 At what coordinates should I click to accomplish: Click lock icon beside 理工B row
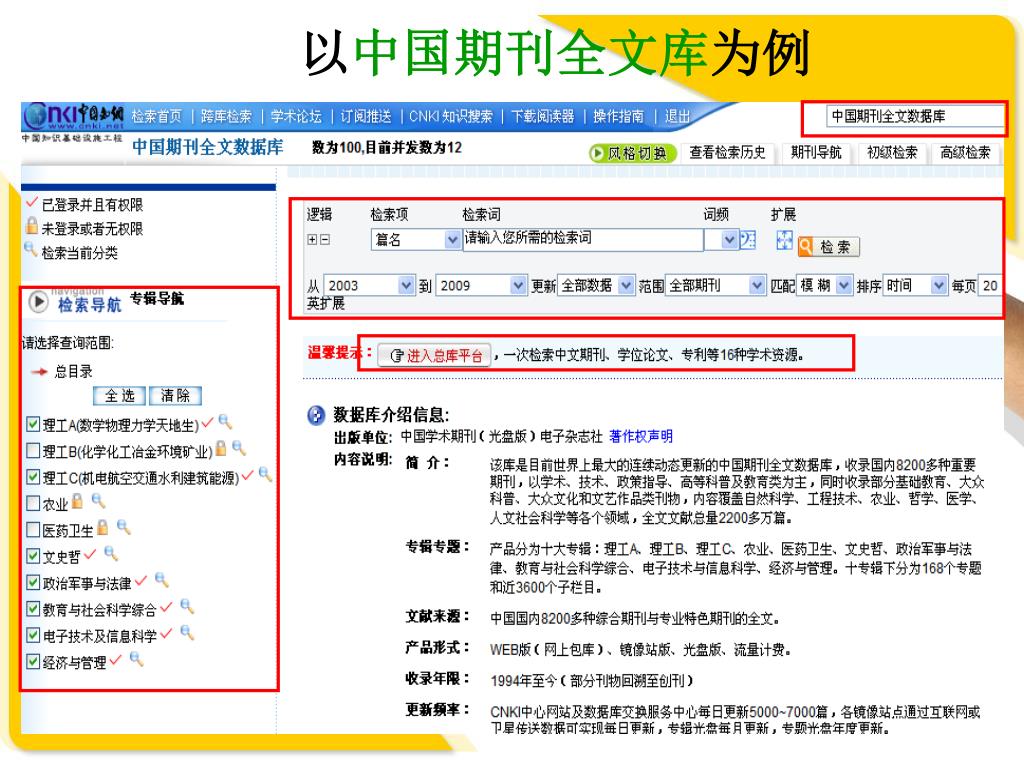pyautogui.click(x=221, y=448)
